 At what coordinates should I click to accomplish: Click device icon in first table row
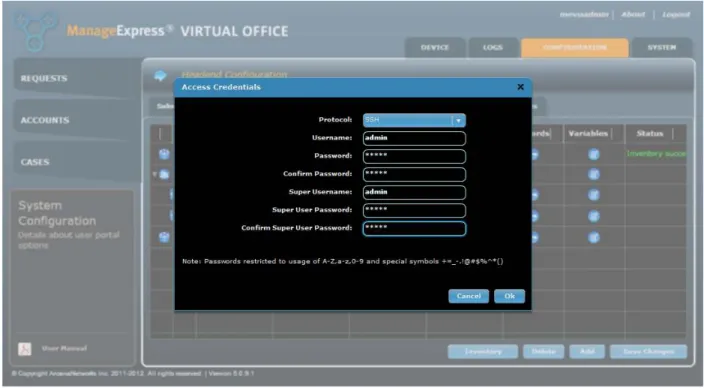pyautogui.click(x=164, y=154)
